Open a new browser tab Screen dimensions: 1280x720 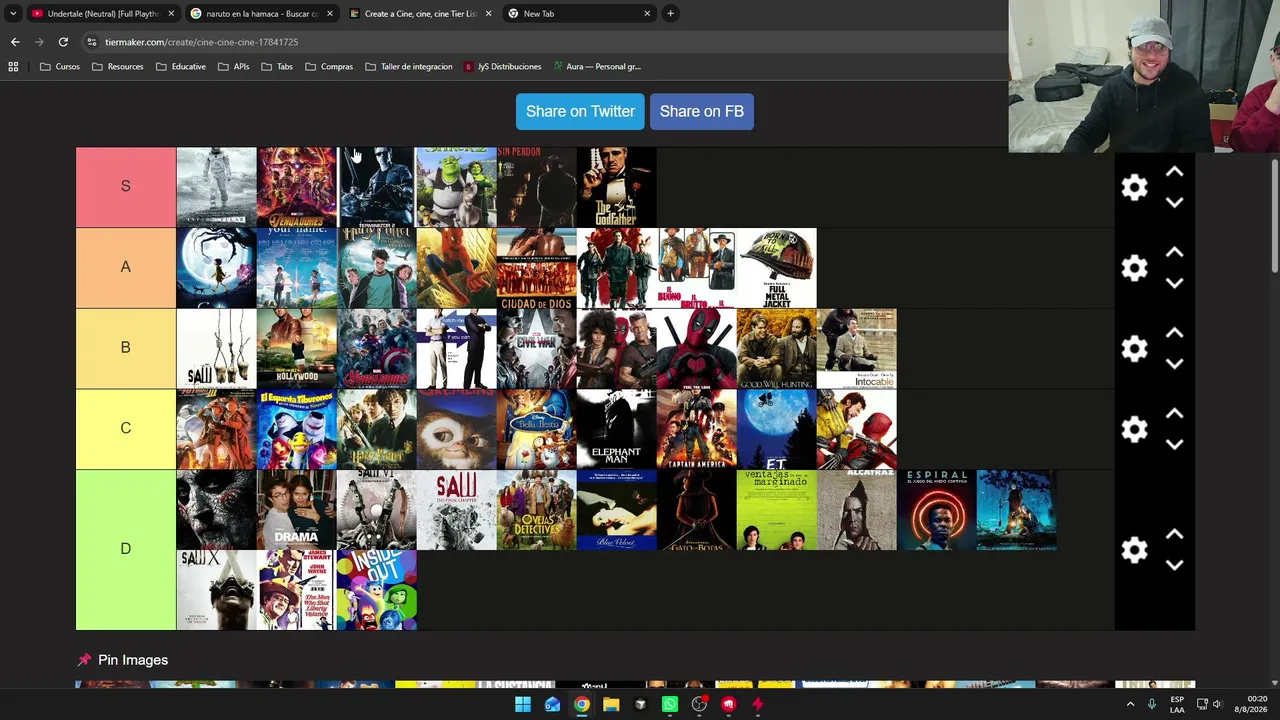[x=670, y=14]
